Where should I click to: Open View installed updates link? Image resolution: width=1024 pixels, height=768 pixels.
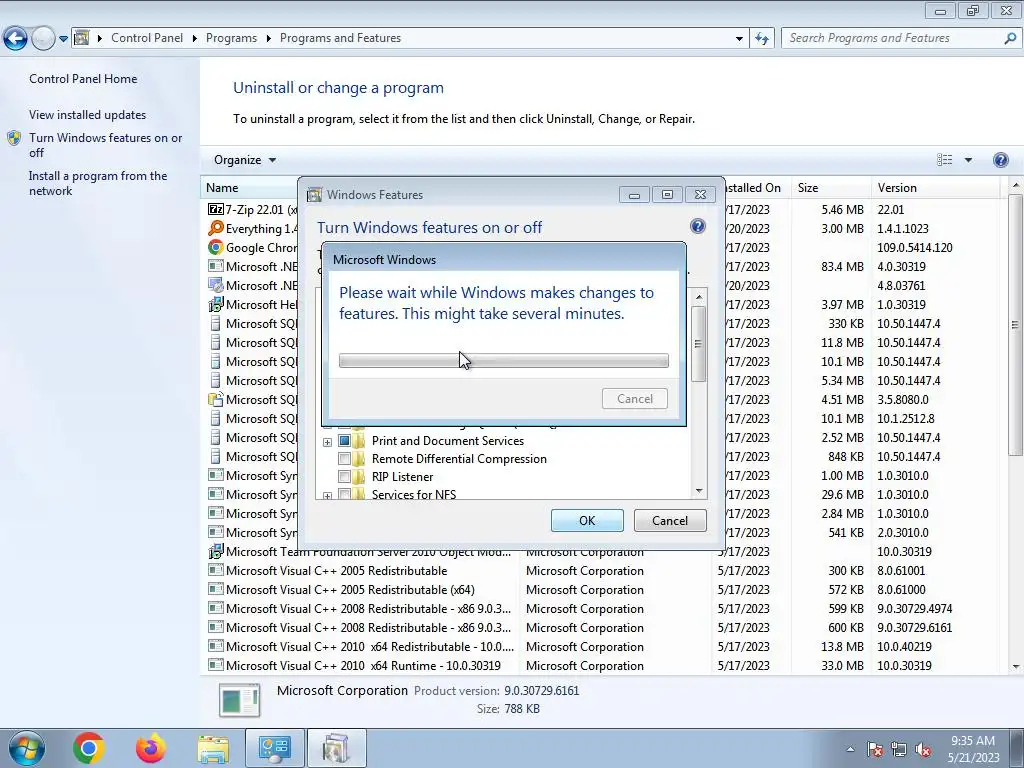tap(88, 114)
